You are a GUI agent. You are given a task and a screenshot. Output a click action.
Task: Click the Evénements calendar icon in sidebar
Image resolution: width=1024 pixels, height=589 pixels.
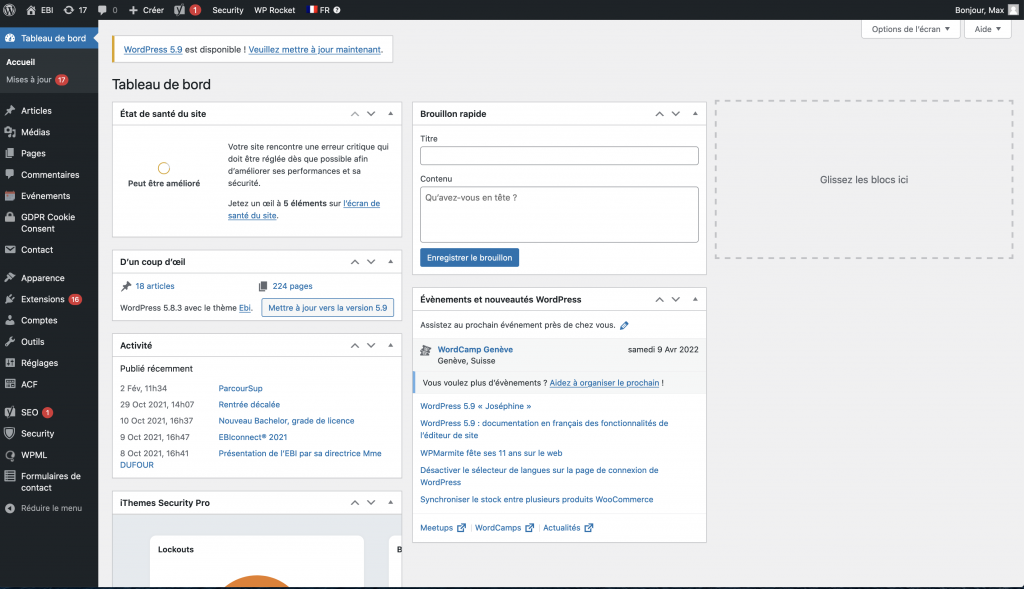coord(10,195)
